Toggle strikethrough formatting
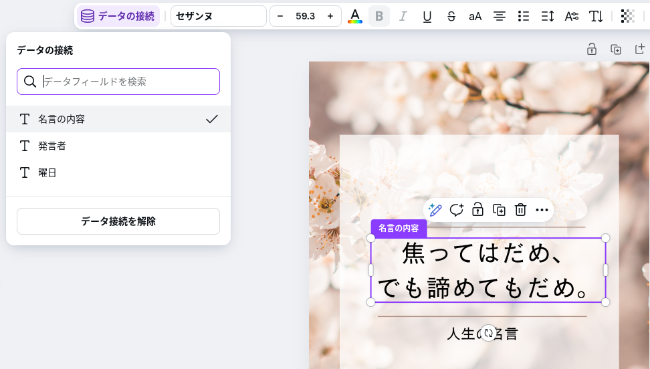The width and height of the screenshot is (650, 369). coord(451,16)
